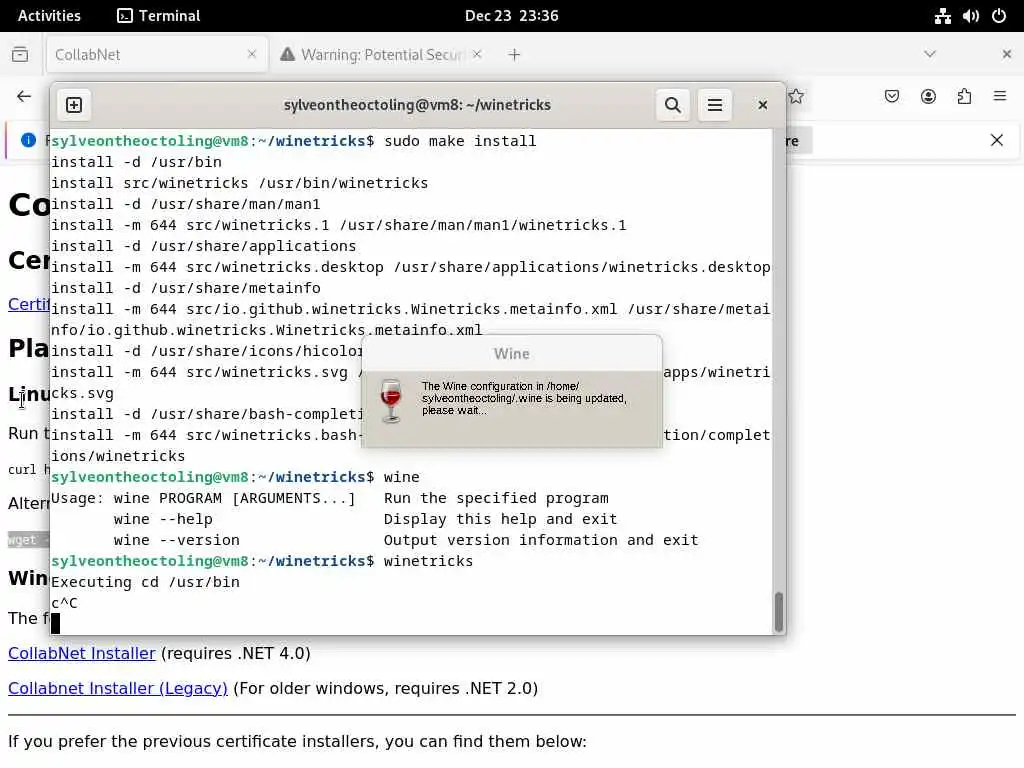
Task: Close the CollabNet tab
Action: [252, 54]
